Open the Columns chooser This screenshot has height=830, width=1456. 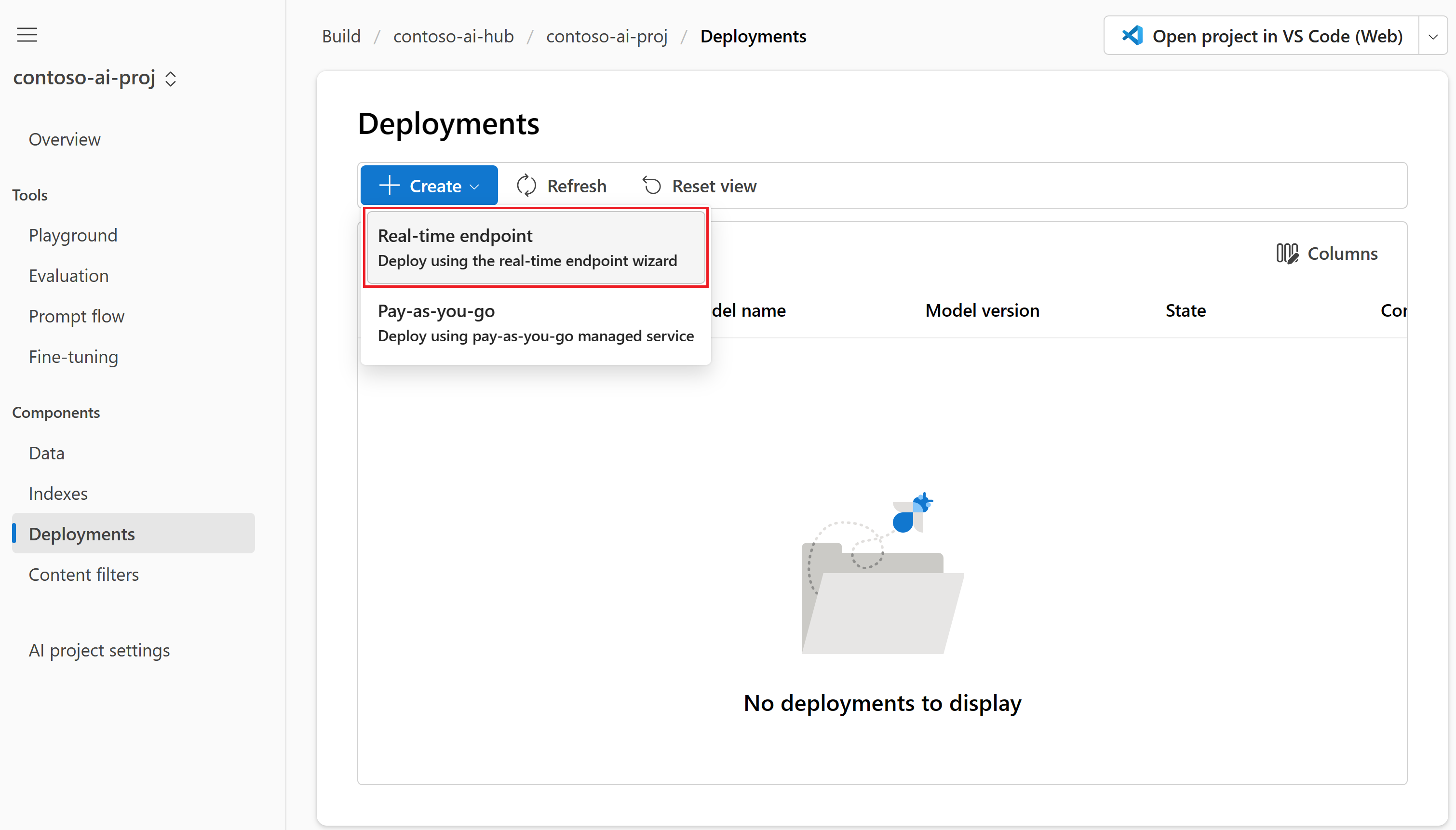point(1327,253)
